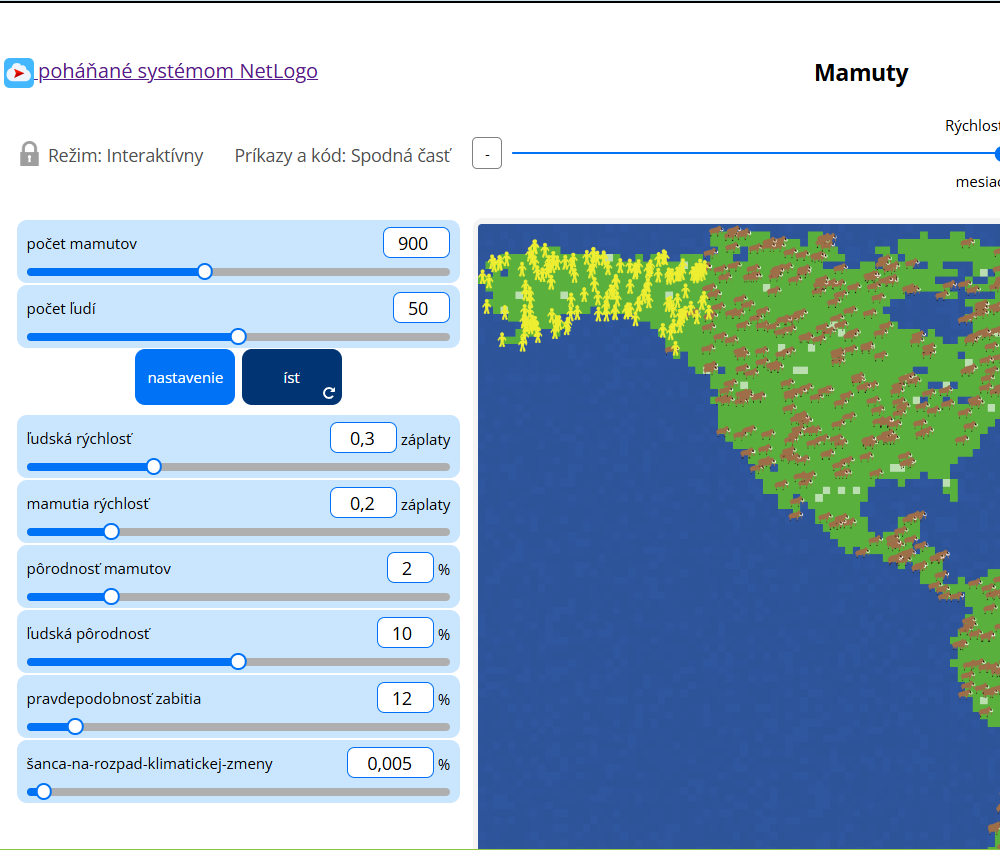
Task: Click the počet ľudí slider handle
Action: point(238,337)
